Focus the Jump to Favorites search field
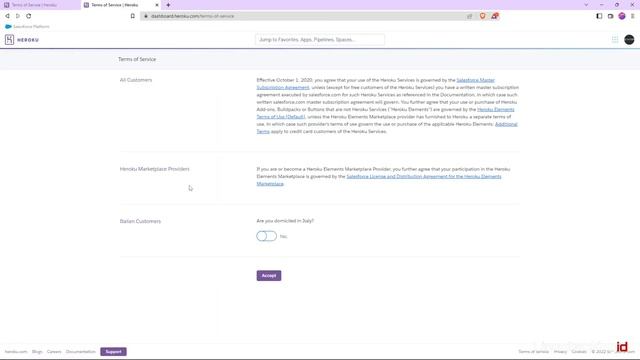 (320, 40)
